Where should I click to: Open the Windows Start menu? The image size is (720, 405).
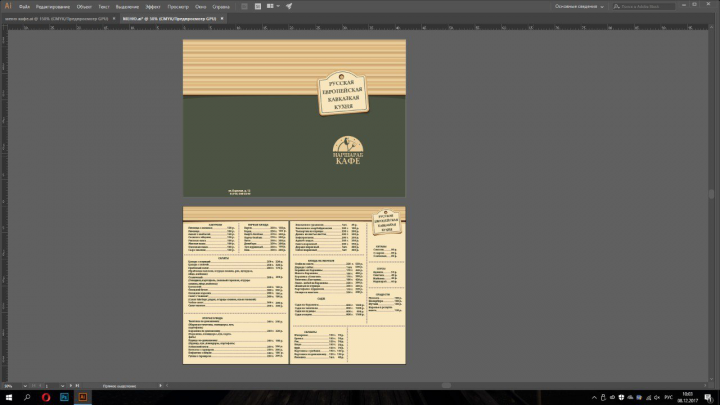click(8, 397)
